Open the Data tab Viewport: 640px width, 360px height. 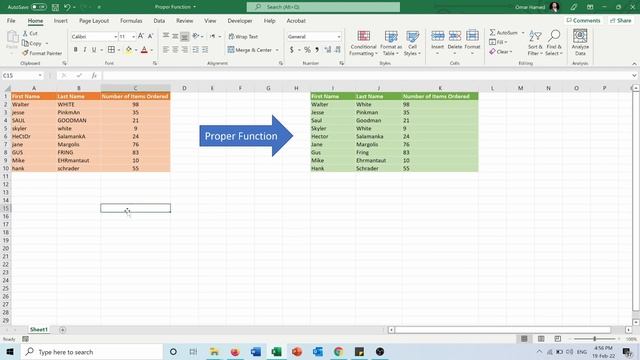tap(159, 20)
